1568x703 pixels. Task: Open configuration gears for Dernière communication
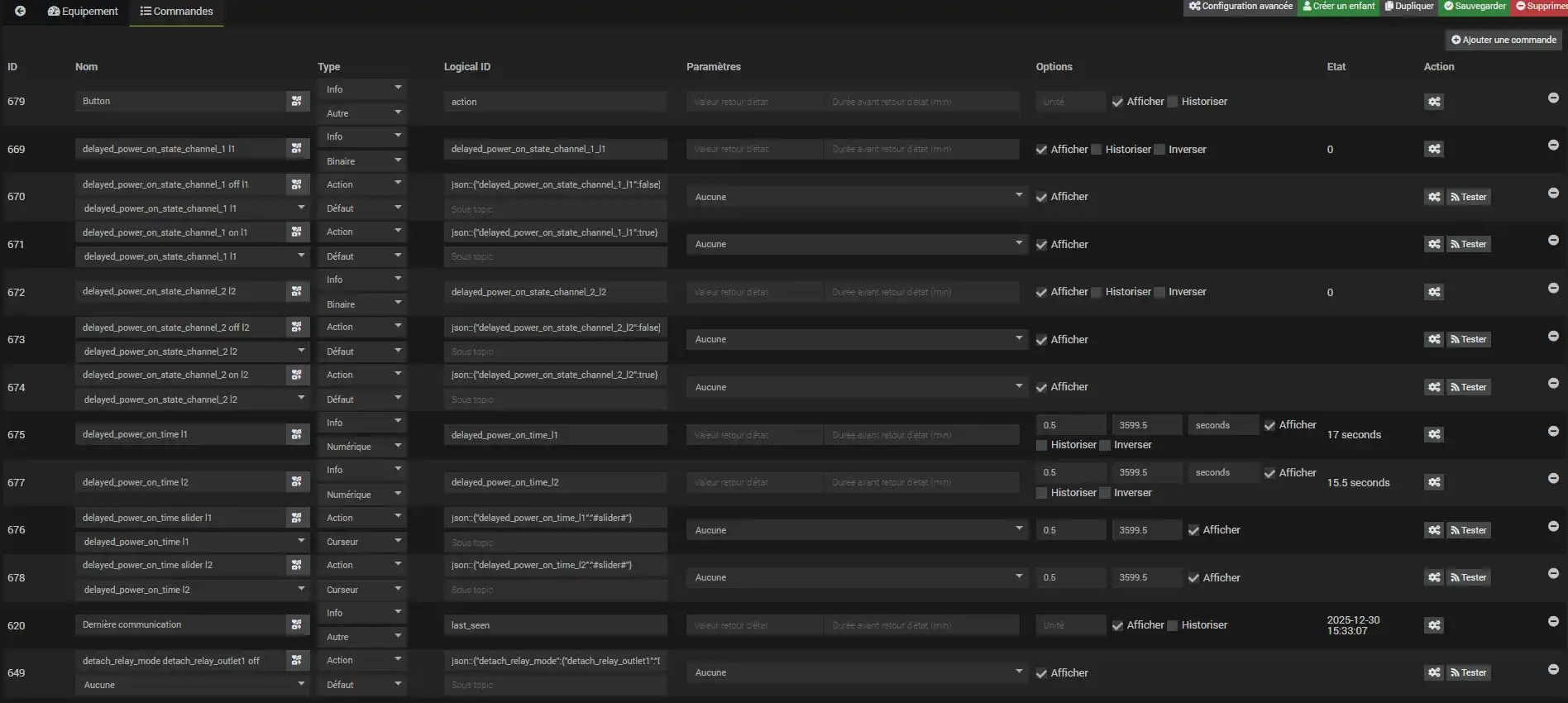tap(1434, 625)
